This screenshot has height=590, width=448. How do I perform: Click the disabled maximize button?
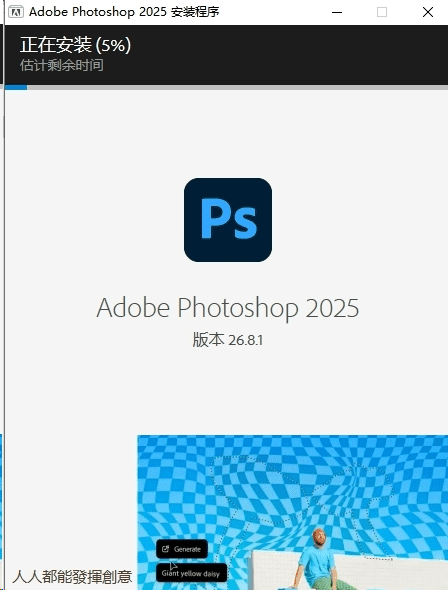[382, 12]
